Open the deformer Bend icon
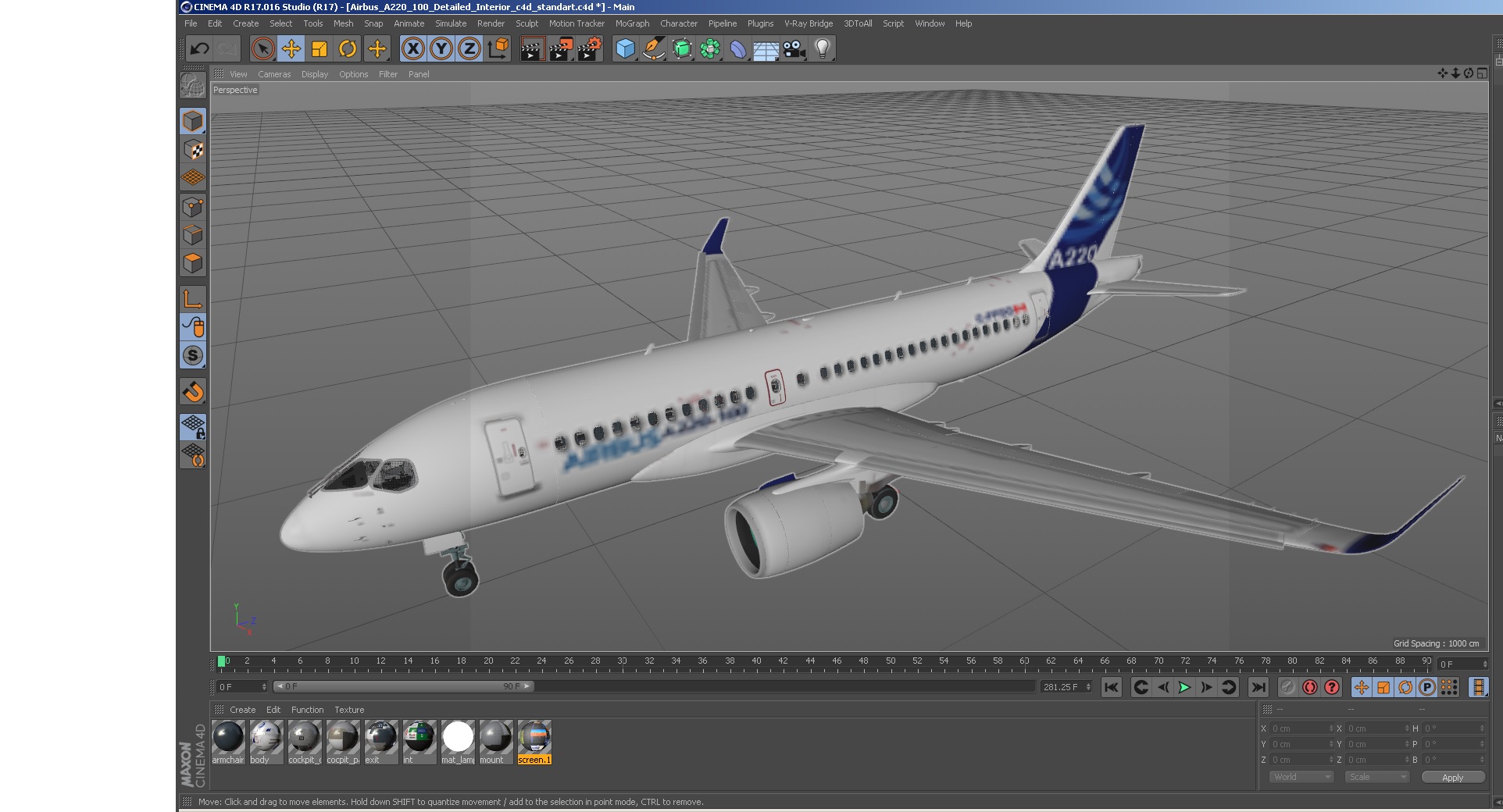Screen dimensions: 1503x812 point(738,48)
